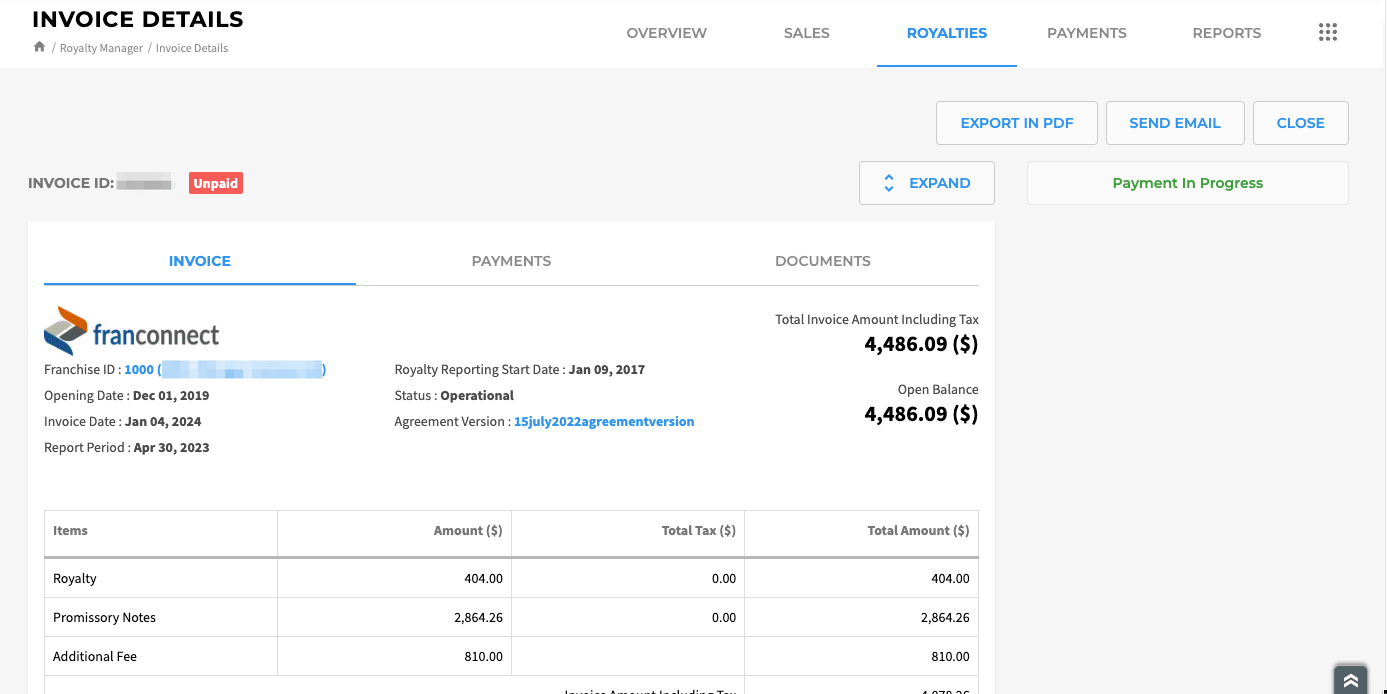Click the Open Balance 4,486.09 value
1387x694 pixels.
921,414
